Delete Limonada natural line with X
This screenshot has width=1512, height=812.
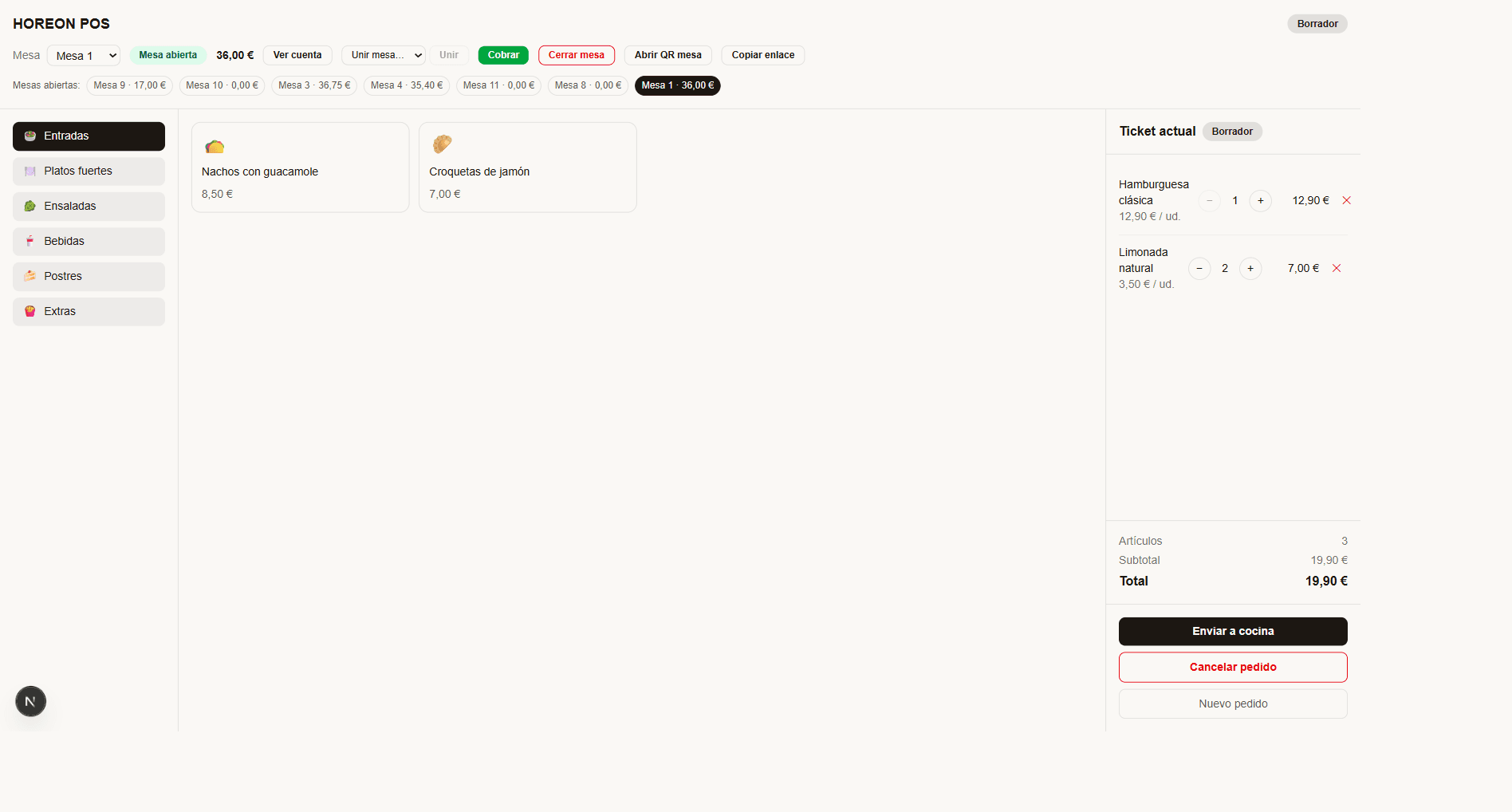[x=1337, y=268]
